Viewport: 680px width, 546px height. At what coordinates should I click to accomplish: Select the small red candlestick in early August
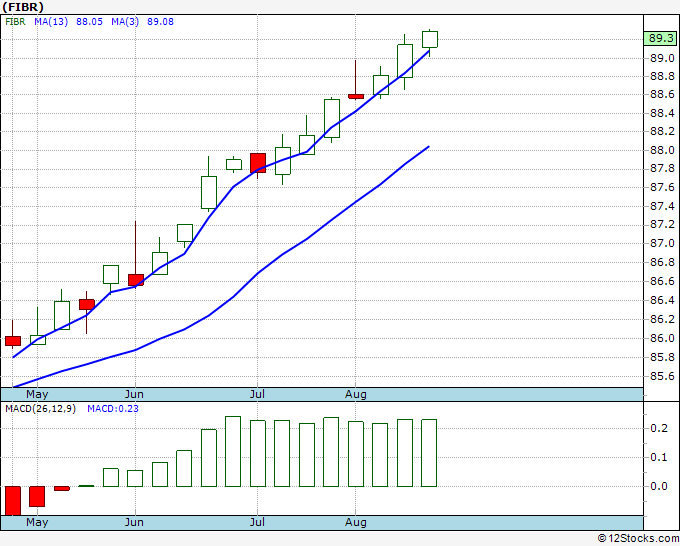point(356,96)
